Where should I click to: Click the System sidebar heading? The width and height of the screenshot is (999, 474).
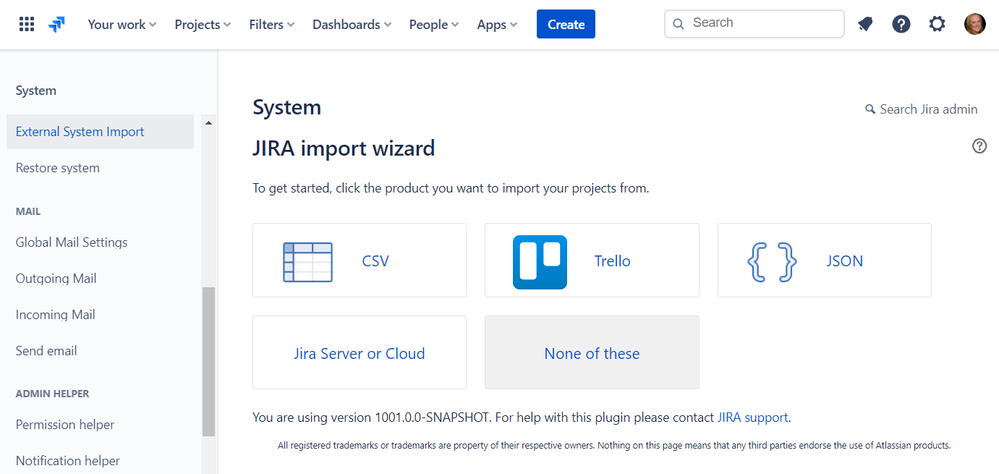[36, 90]
